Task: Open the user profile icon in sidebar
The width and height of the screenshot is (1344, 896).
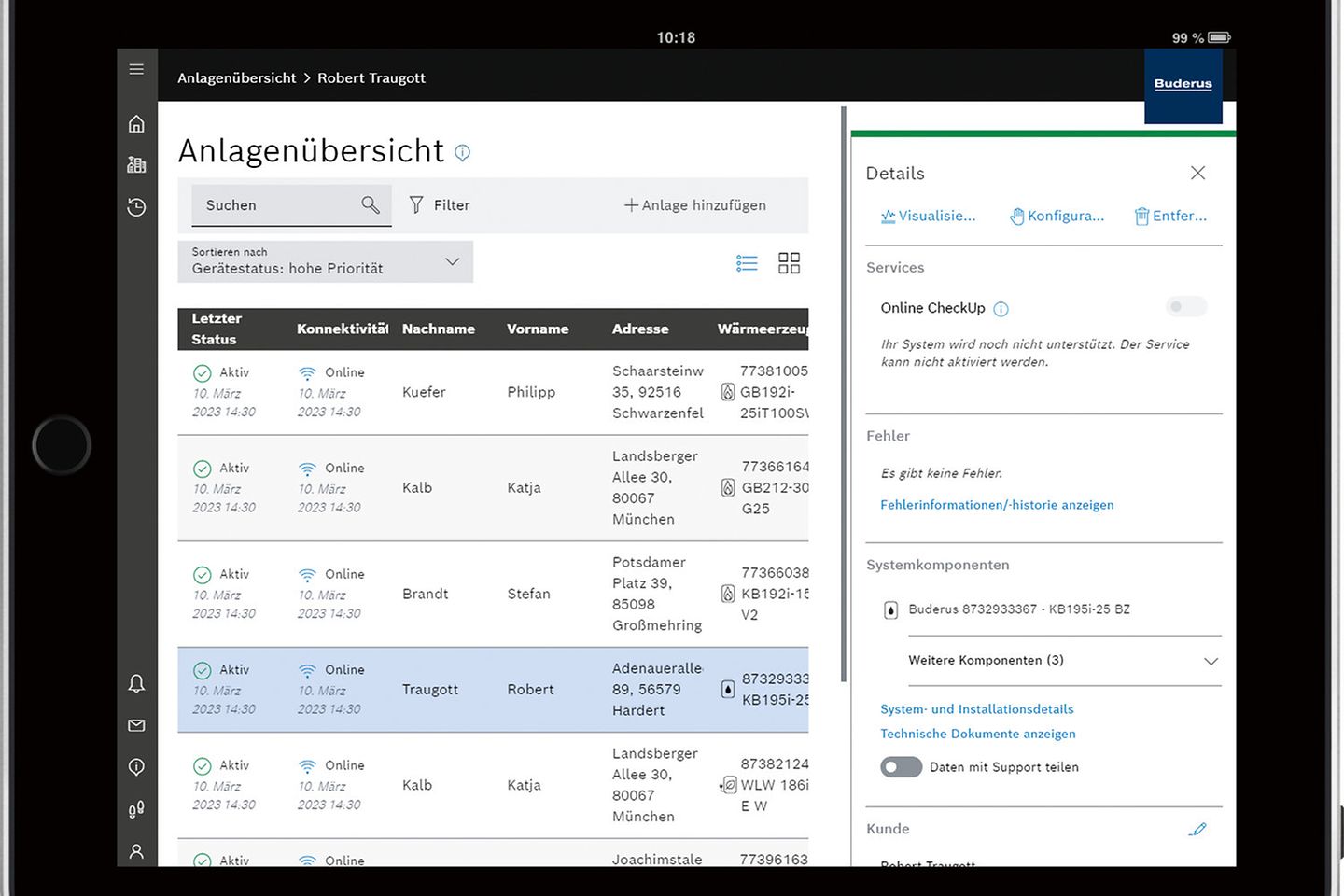Action: coord(136,851)
